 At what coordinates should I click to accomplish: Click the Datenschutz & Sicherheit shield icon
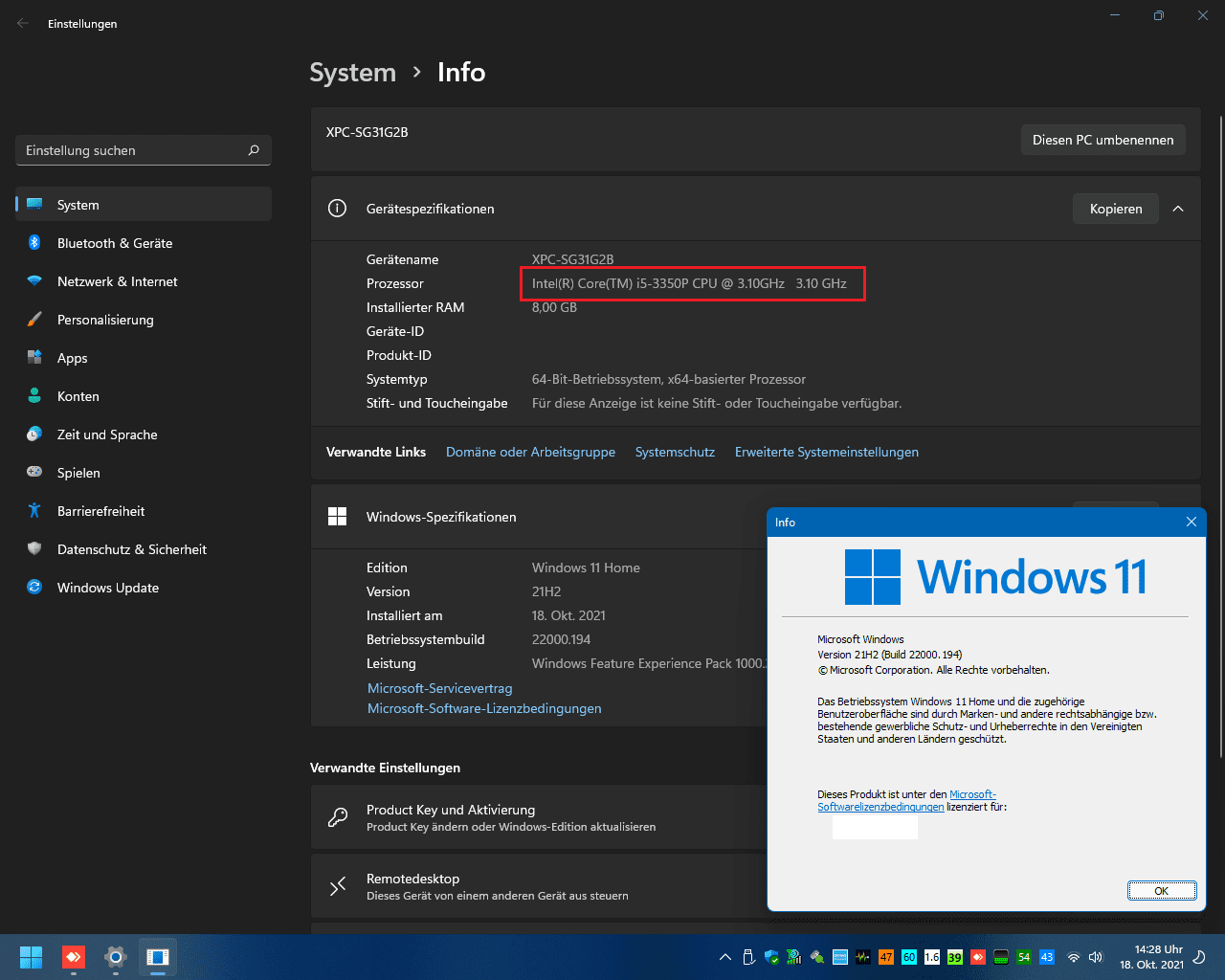pyautogui.click(x=34, y=549)
